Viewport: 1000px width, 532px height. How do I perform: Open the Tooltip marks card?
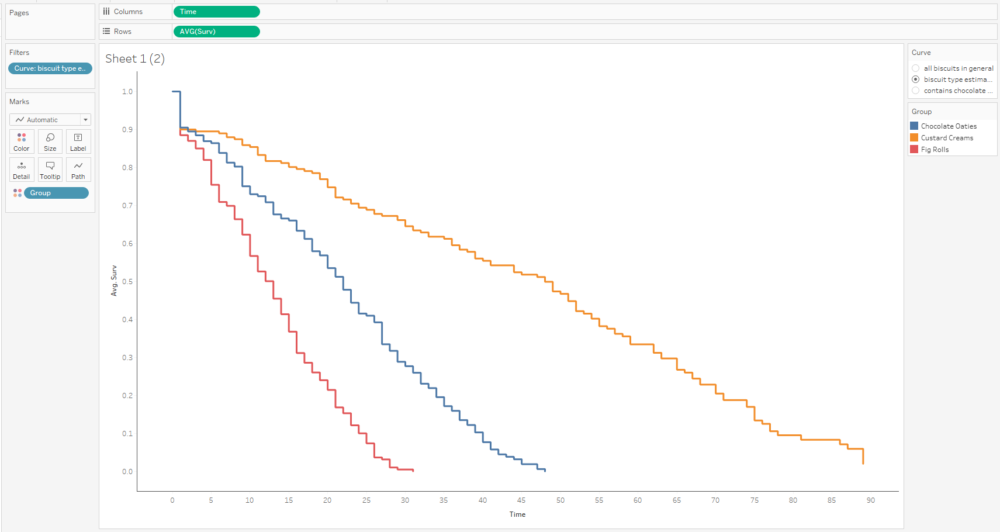[50, 169]
